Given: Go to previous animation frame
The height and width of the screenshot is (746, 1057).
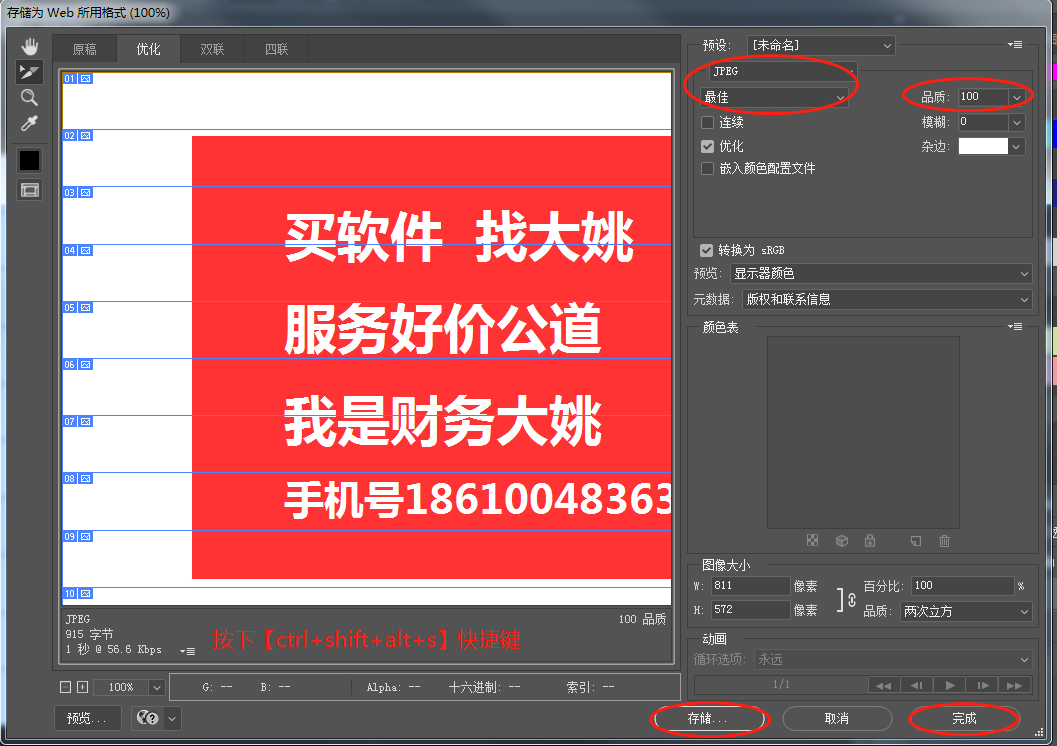Looking at the screenshot, I should [x=916, y=685].
